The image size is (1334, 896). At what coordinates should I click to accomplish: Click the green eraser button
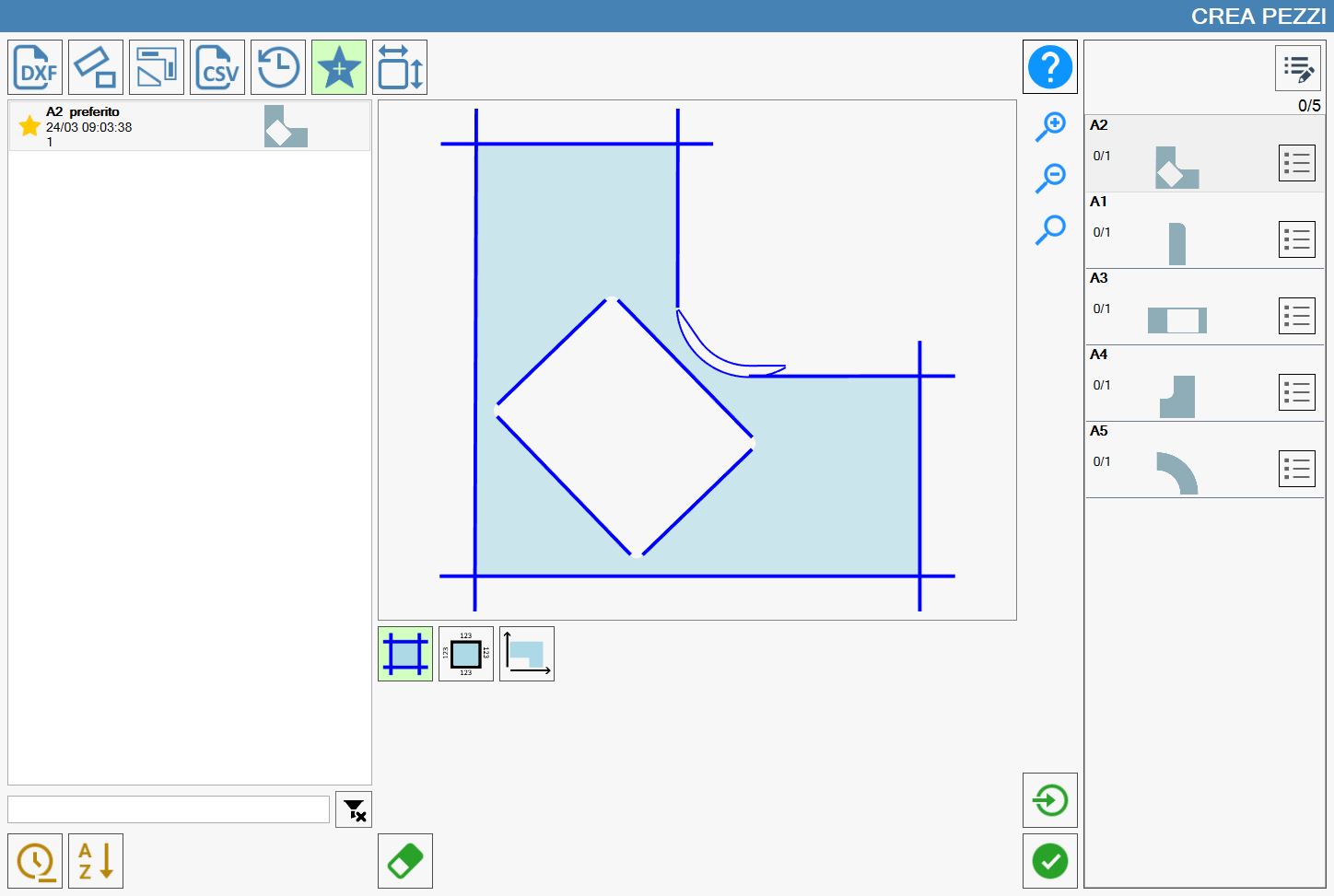[405, 861]
